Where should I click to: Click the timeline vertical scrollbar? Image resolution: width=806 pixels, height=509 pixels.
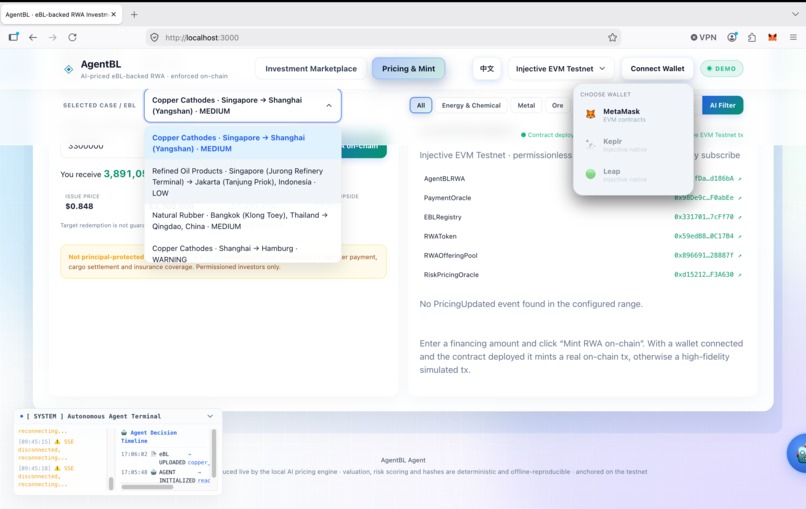tap(214, 453)
